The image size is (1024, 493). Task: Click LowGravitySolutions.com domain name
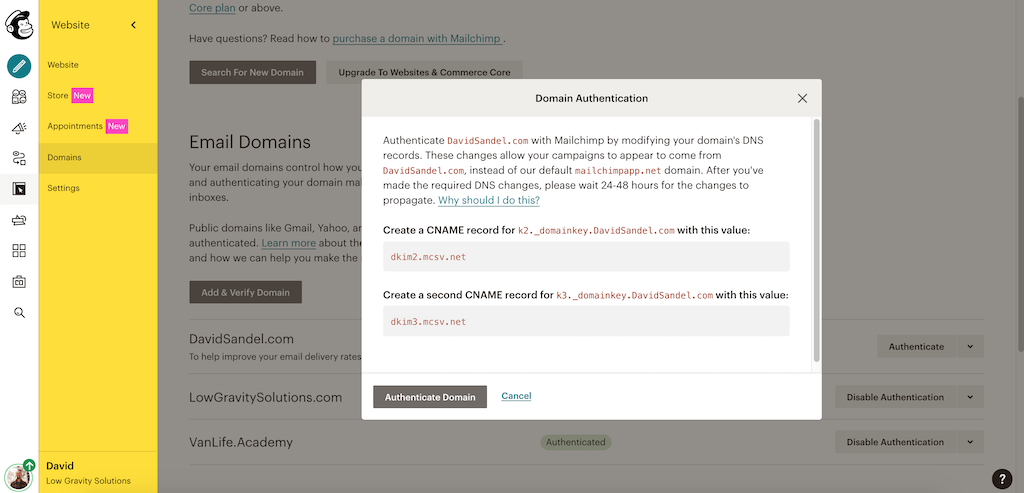pyautogui.click(x=266, y=397)
